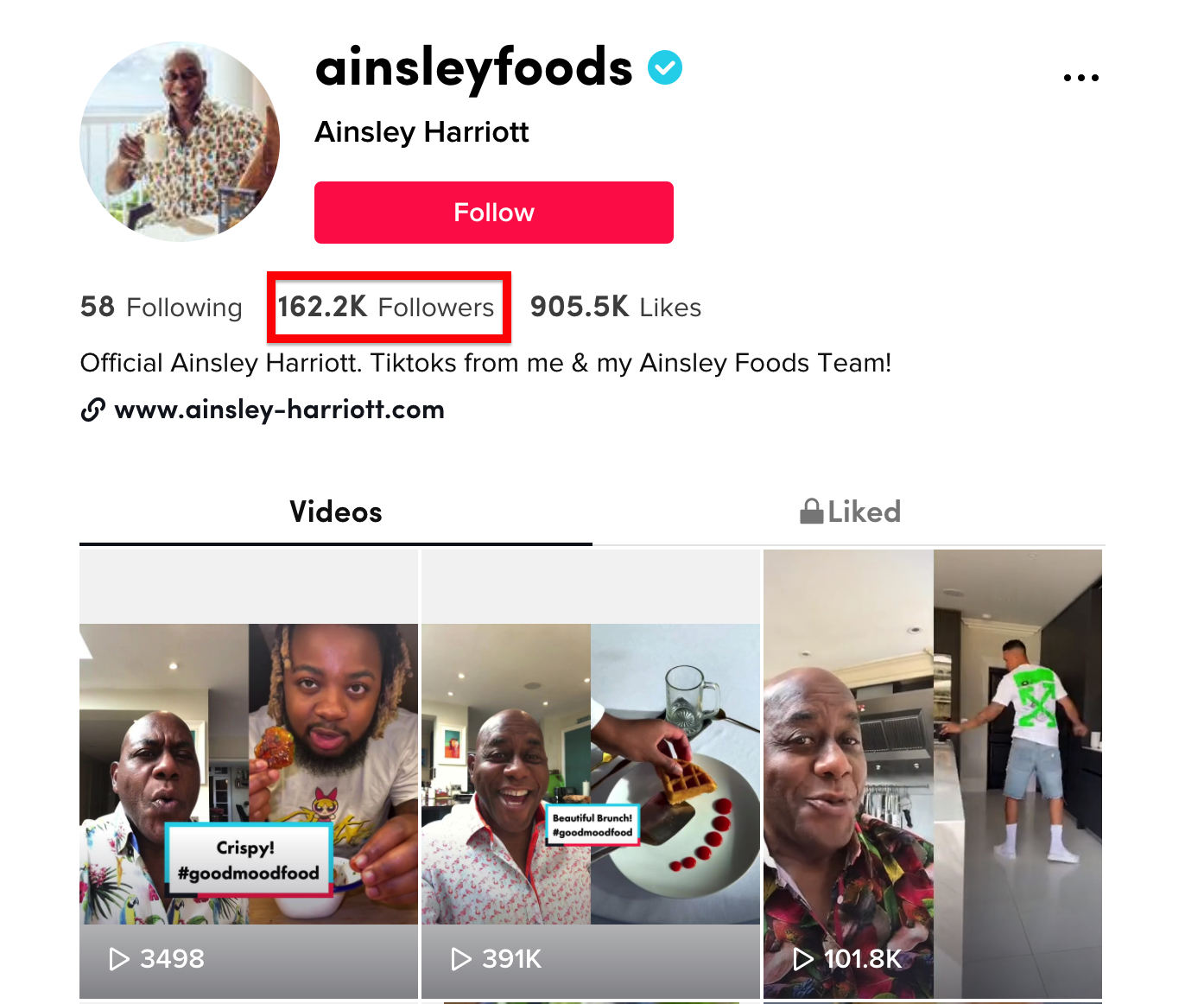Click the link chain icon beside website
This screenshot has width=1204, height=1004.
(x=93, y=410)
